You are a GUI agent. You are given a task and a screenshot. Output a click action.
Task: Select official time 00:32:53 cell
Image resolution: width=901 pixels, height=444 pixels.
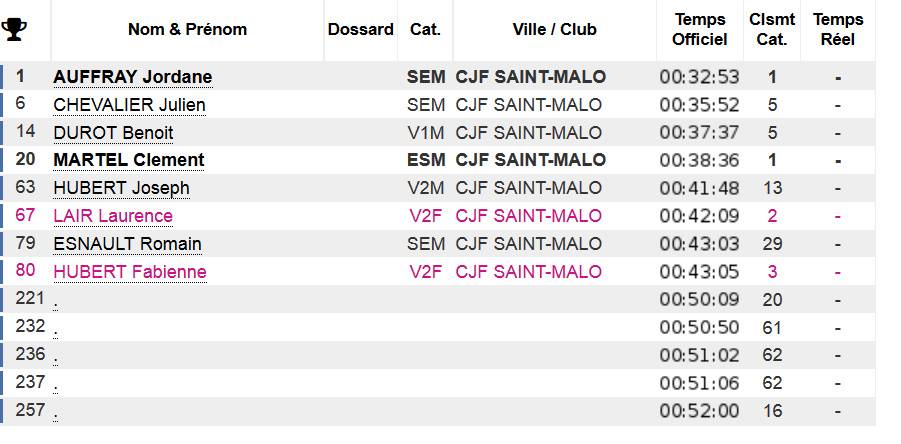[699, 77]
